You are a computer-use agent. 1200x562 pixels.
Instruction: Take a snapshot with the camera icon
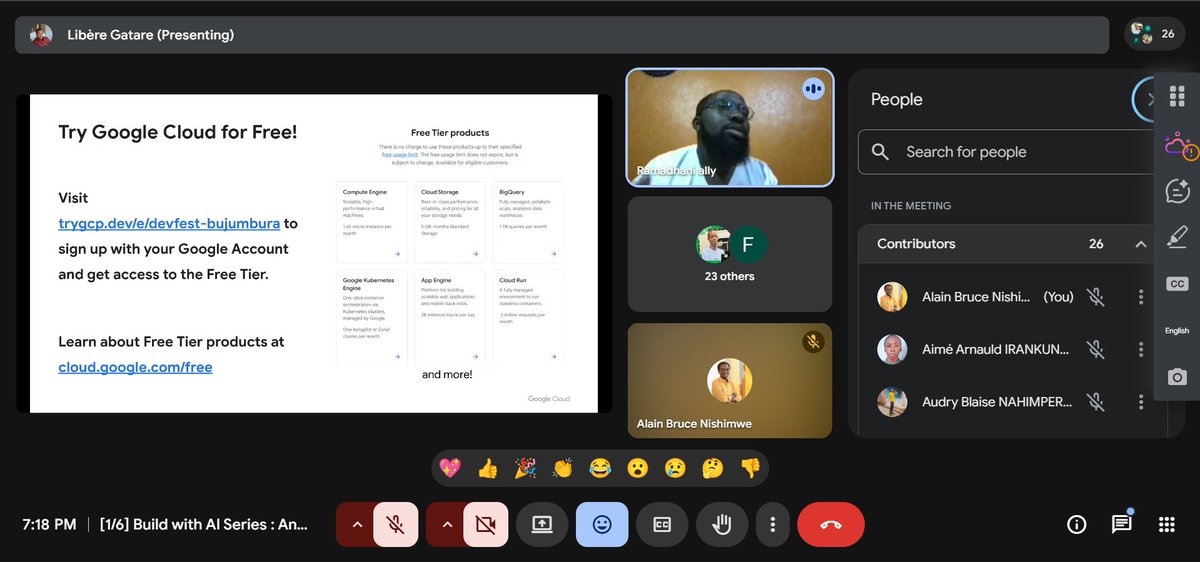[1177, 377]
